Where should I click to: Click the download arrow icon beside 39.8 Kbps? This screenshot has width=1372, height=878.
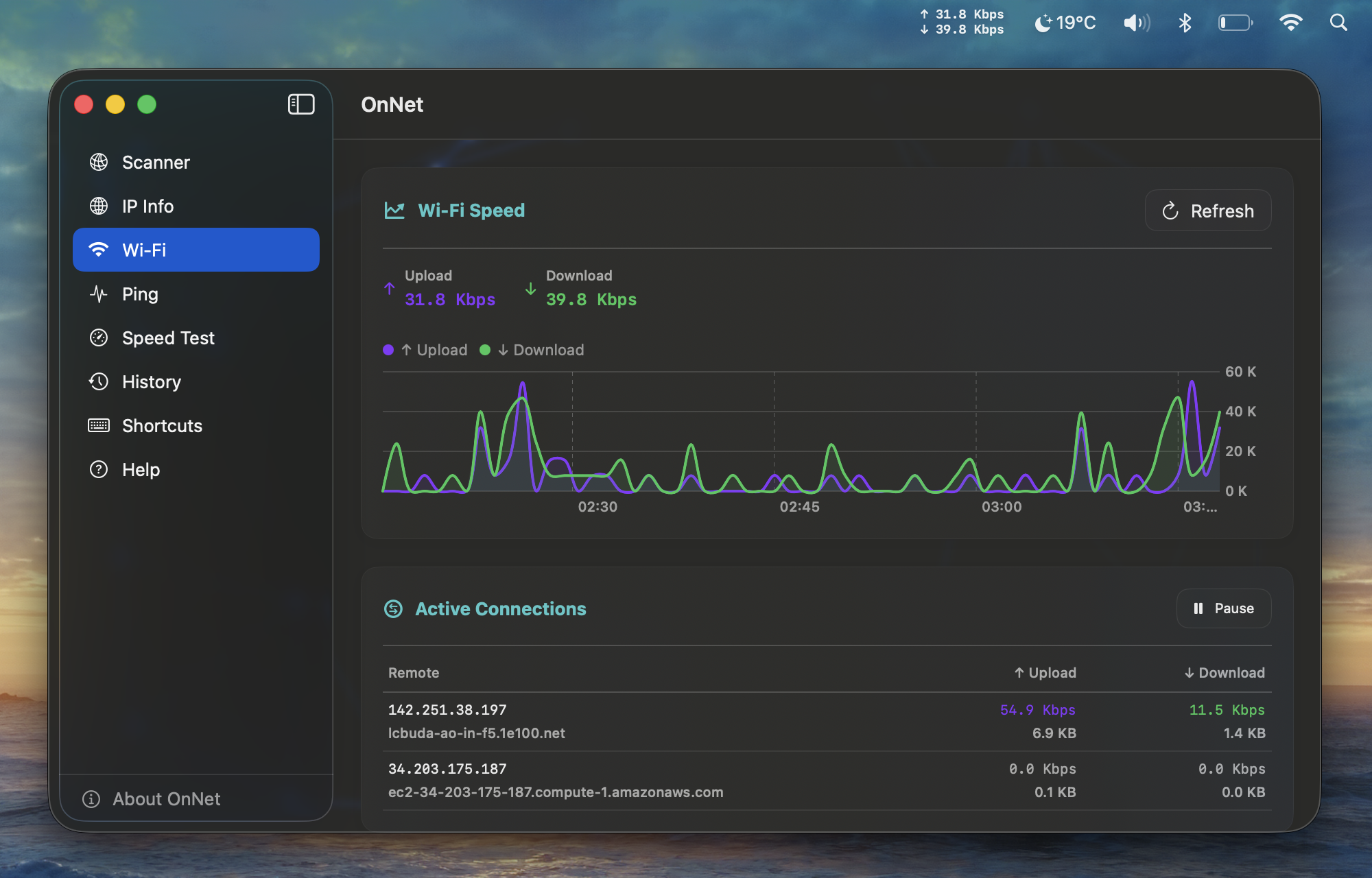[x=530, y=289]
